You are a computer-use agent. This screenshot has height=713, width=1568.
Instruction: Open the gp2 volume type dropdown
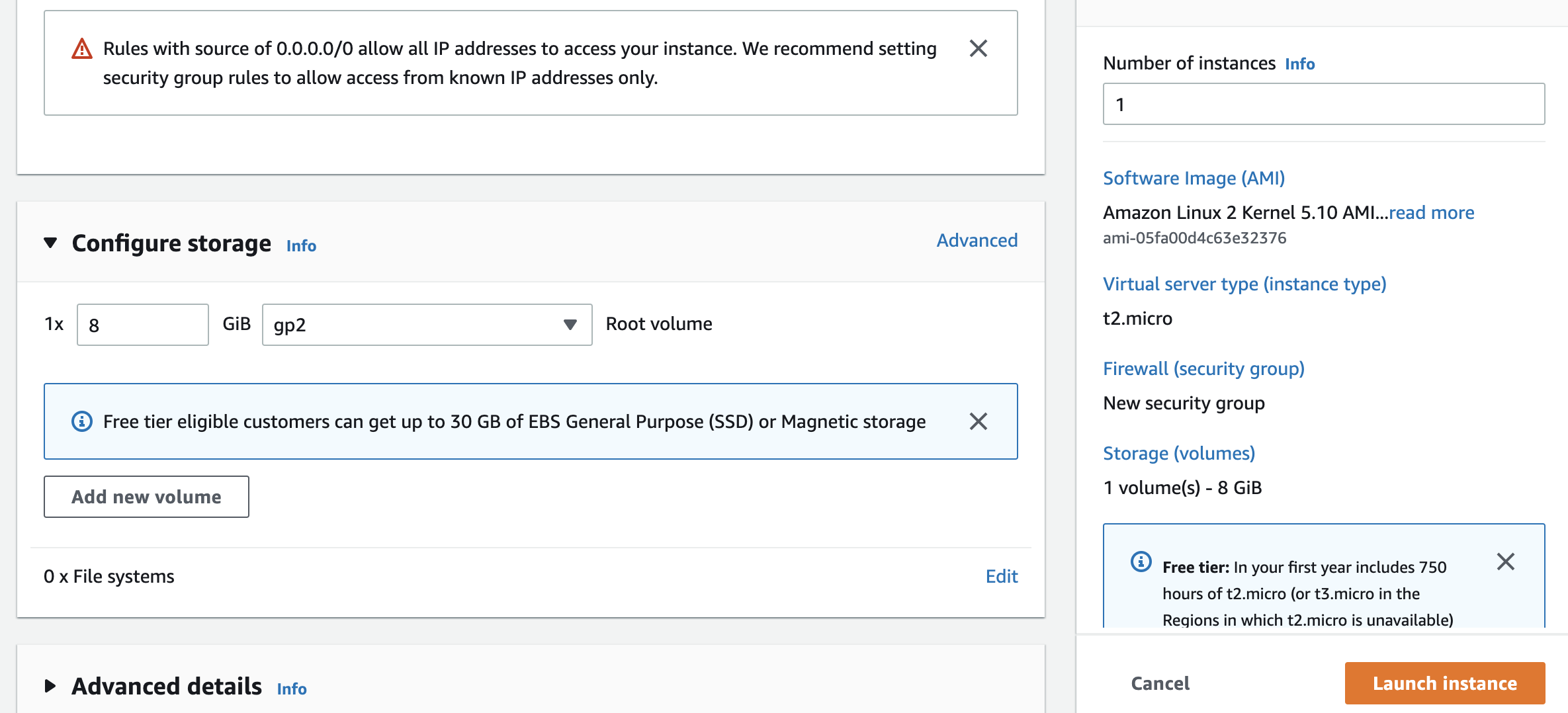tap(427, 325)
